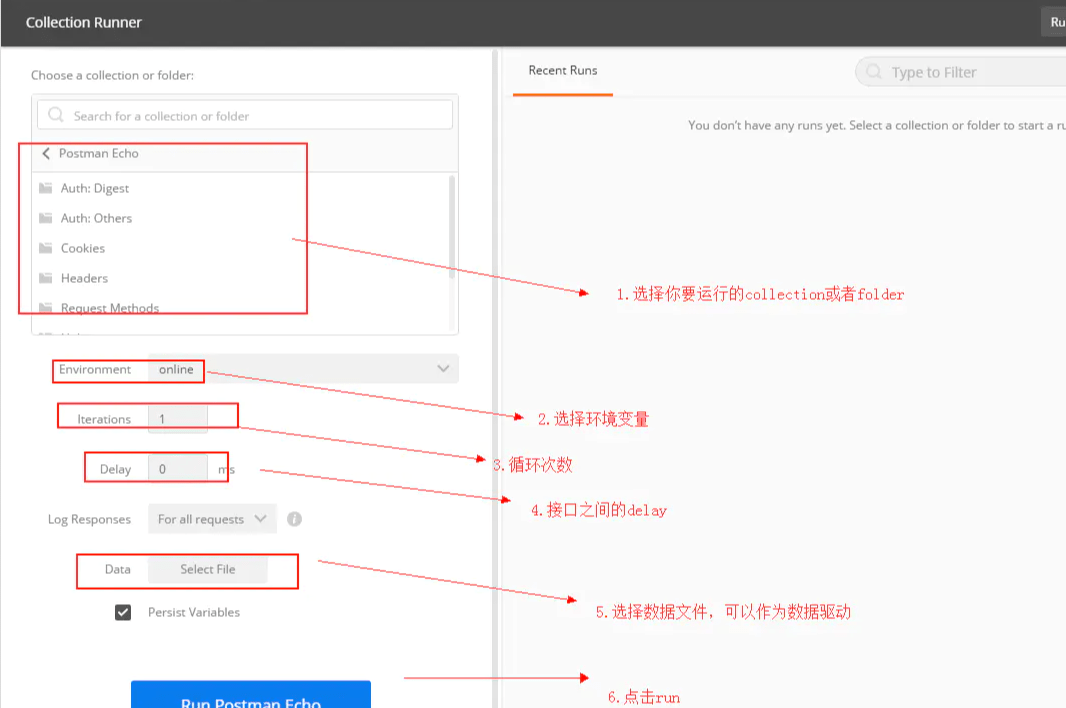The width and height of the screenshot is (1066, 708).
Task: Click the Auth: Others folder icon
Action: 45,218
